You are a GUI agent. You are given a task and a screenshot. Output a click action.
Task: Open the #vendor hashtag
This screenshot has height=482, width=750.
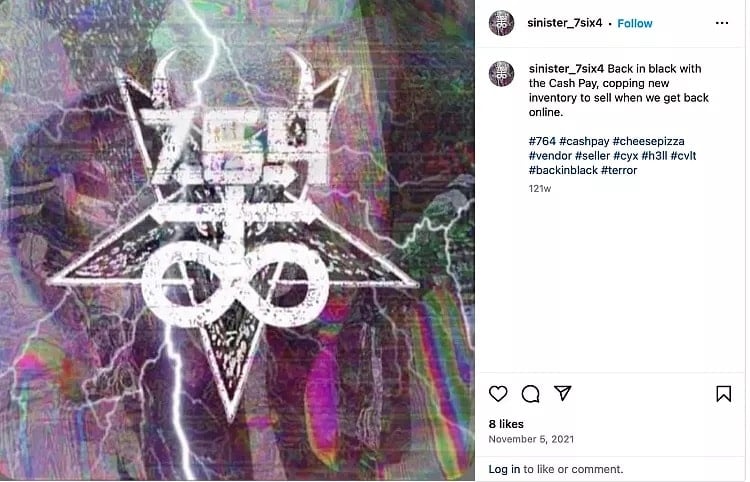(550, 156)
